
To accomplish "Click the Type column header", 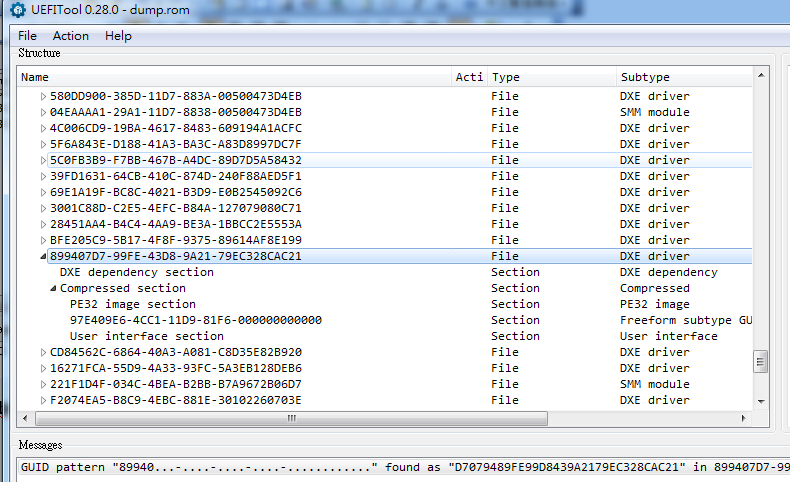I will point(552,77).
